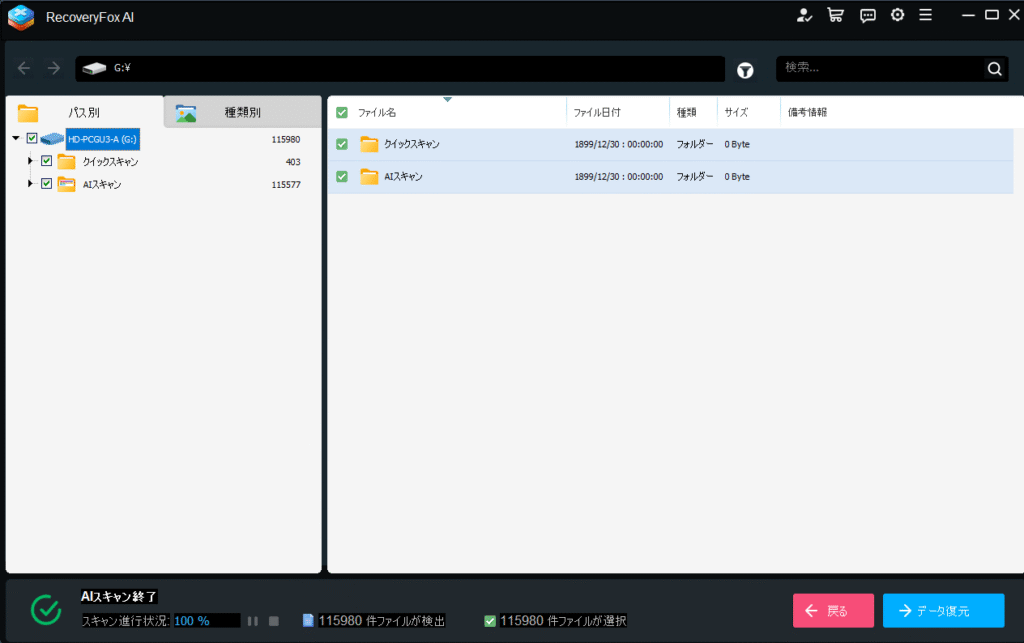Switch to the 種類別 tab
1024x643 pixels.
(x=242, y=112)
